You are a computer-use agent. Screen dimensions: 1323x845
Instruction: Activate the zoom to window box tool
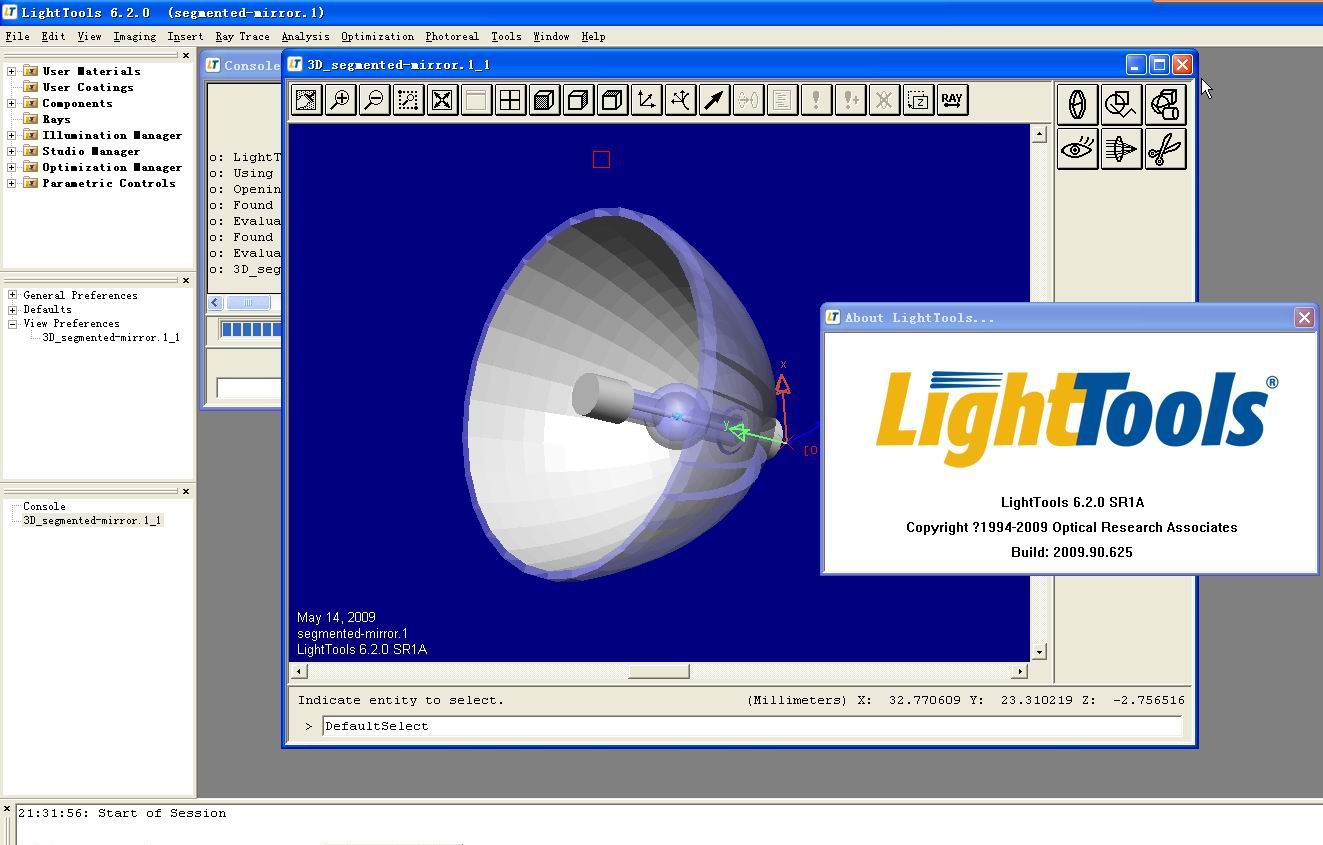coord(409,100)
